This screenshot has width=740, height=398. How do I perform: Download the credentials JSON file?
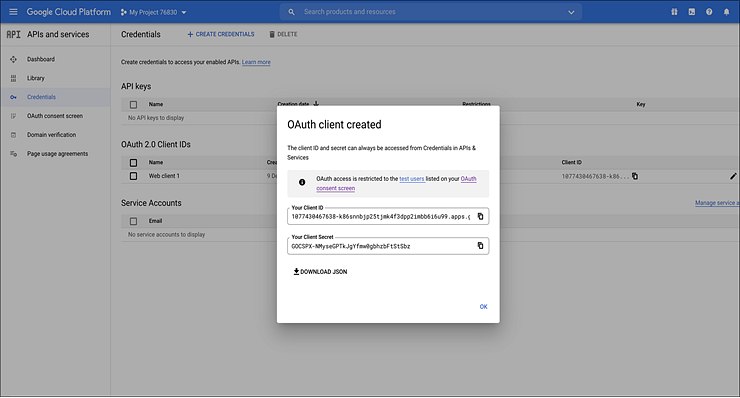point(320,271)
